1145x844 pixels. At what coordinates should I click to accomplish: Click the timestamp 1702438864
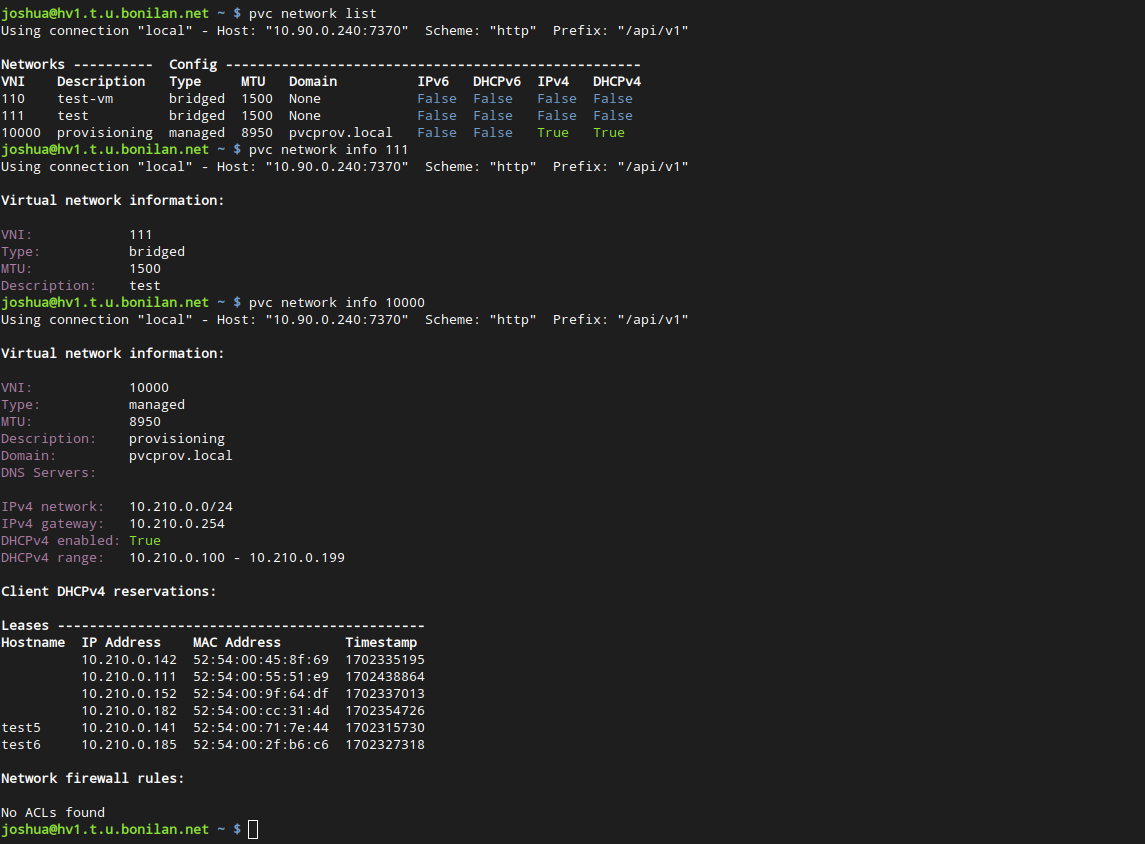tap(385, 676)
